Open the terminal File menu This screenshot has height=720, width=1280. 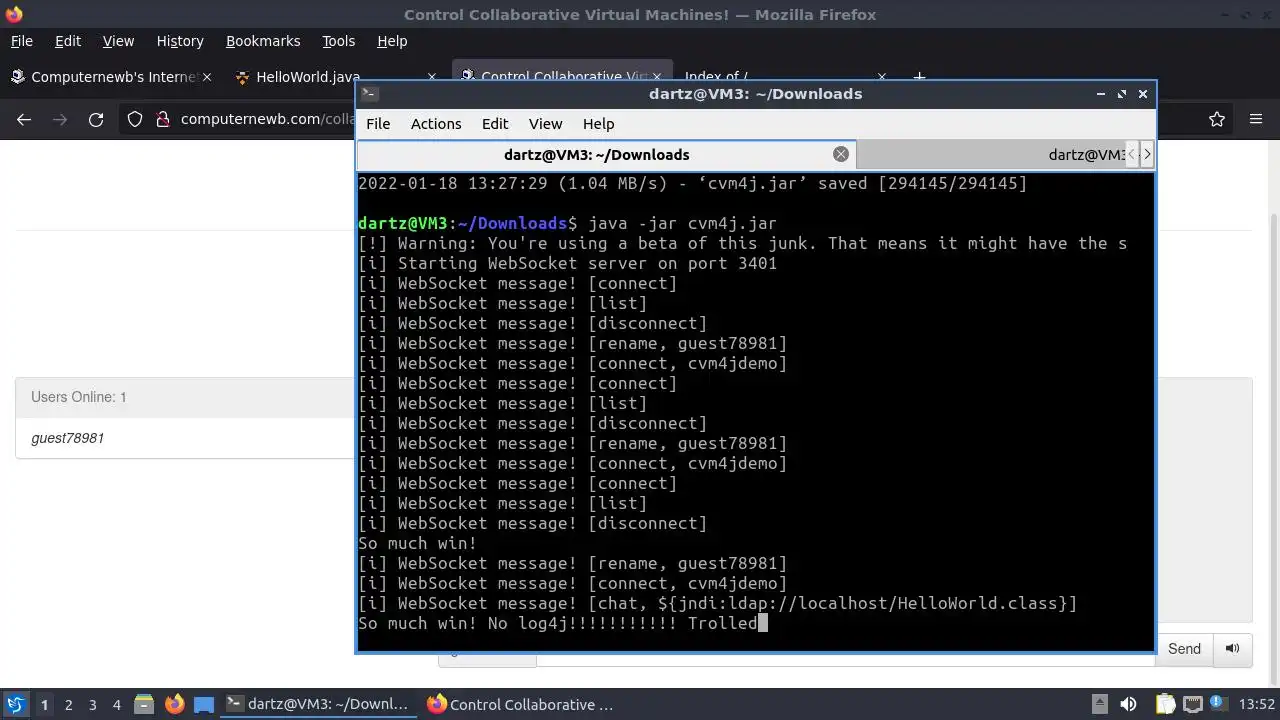tap(378, 124)
